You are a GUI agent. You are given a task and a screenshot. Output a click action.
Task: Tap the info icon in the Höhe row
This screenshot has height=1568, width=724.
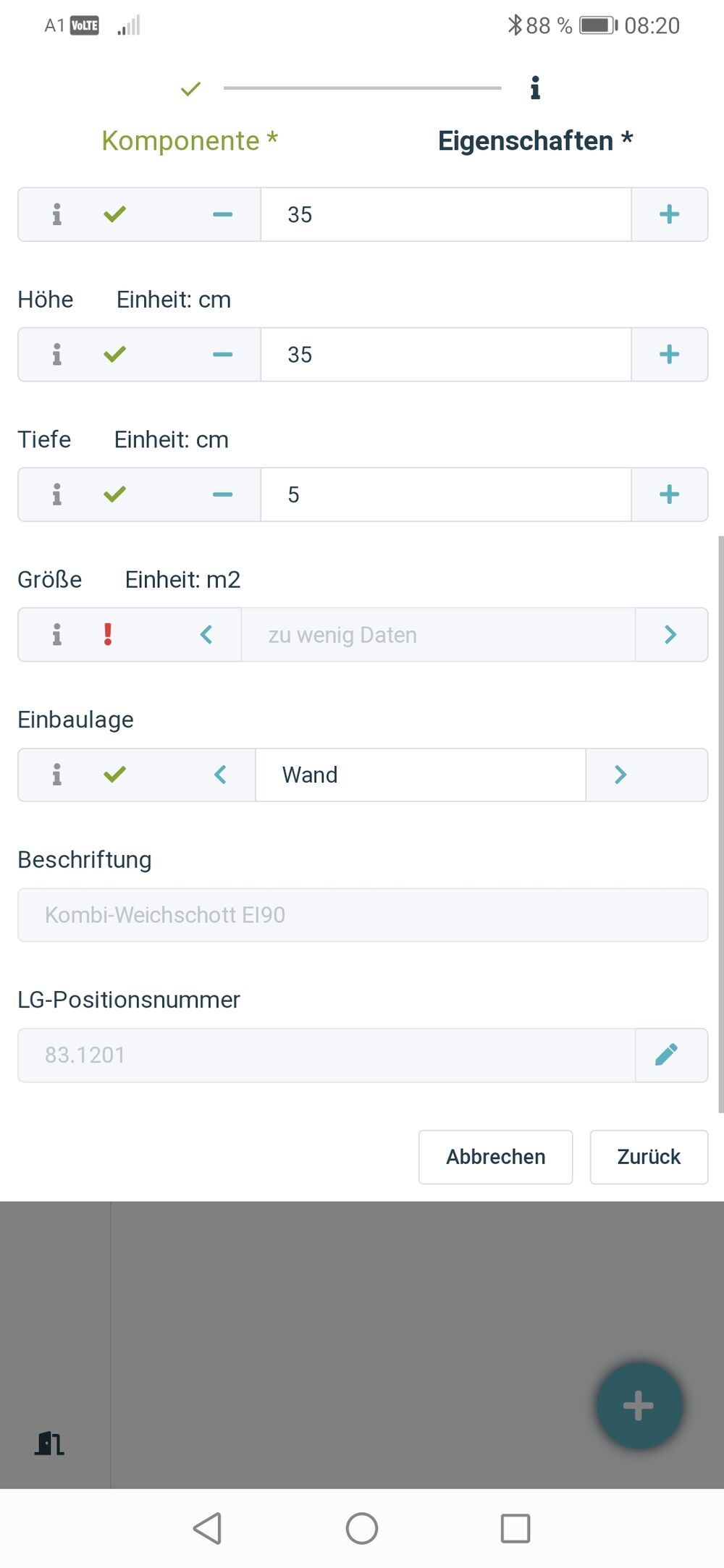click(x=56, y=355)
